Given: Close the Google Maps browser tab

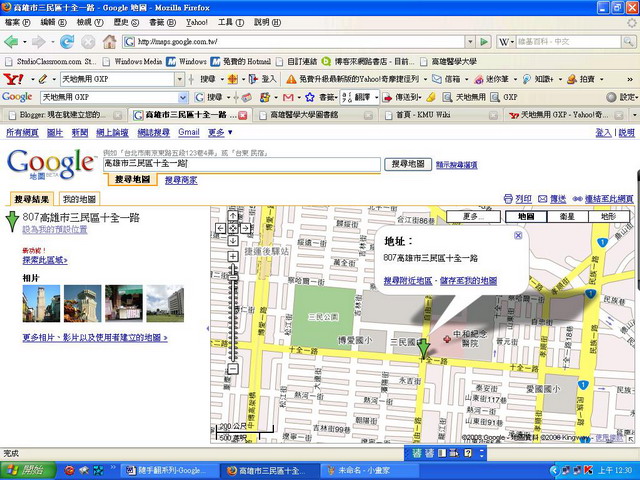Looking at the screenshot, I should [x=243, y=116].
